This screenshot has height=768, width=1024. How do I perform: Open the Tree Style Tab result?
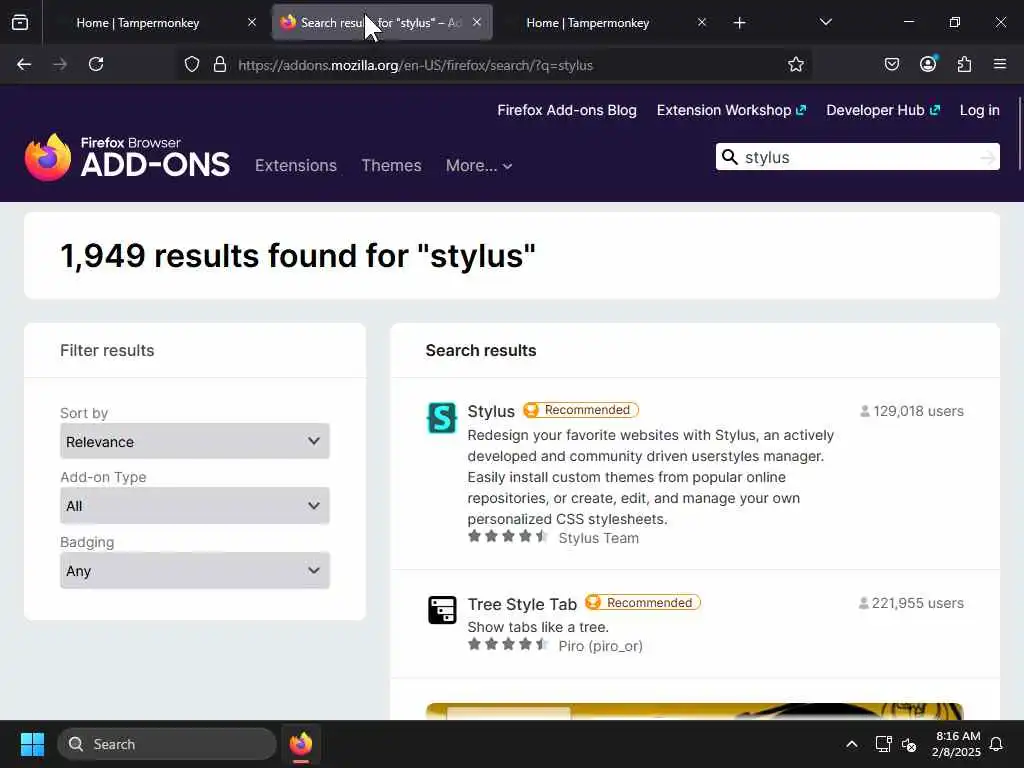522,604
